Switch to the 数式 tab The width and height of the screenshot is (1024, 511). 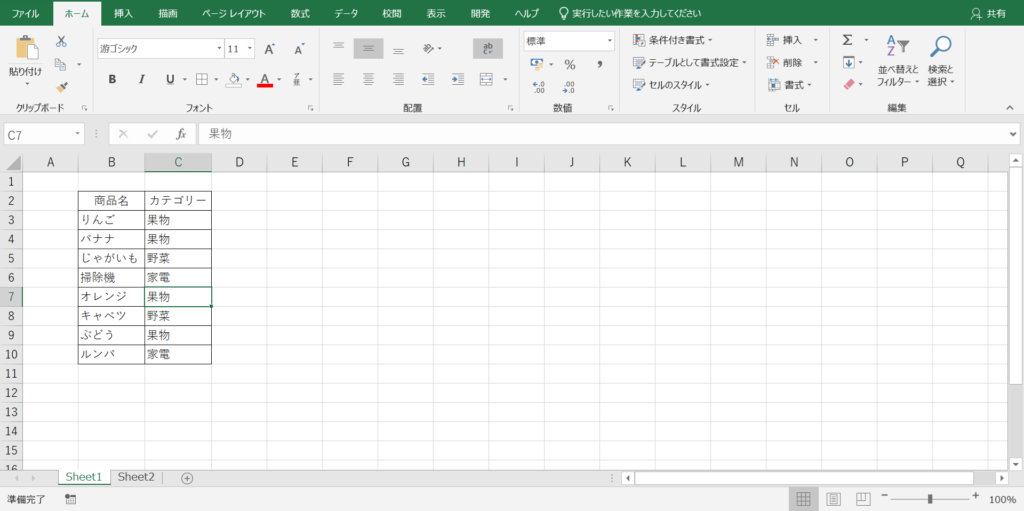300,13
